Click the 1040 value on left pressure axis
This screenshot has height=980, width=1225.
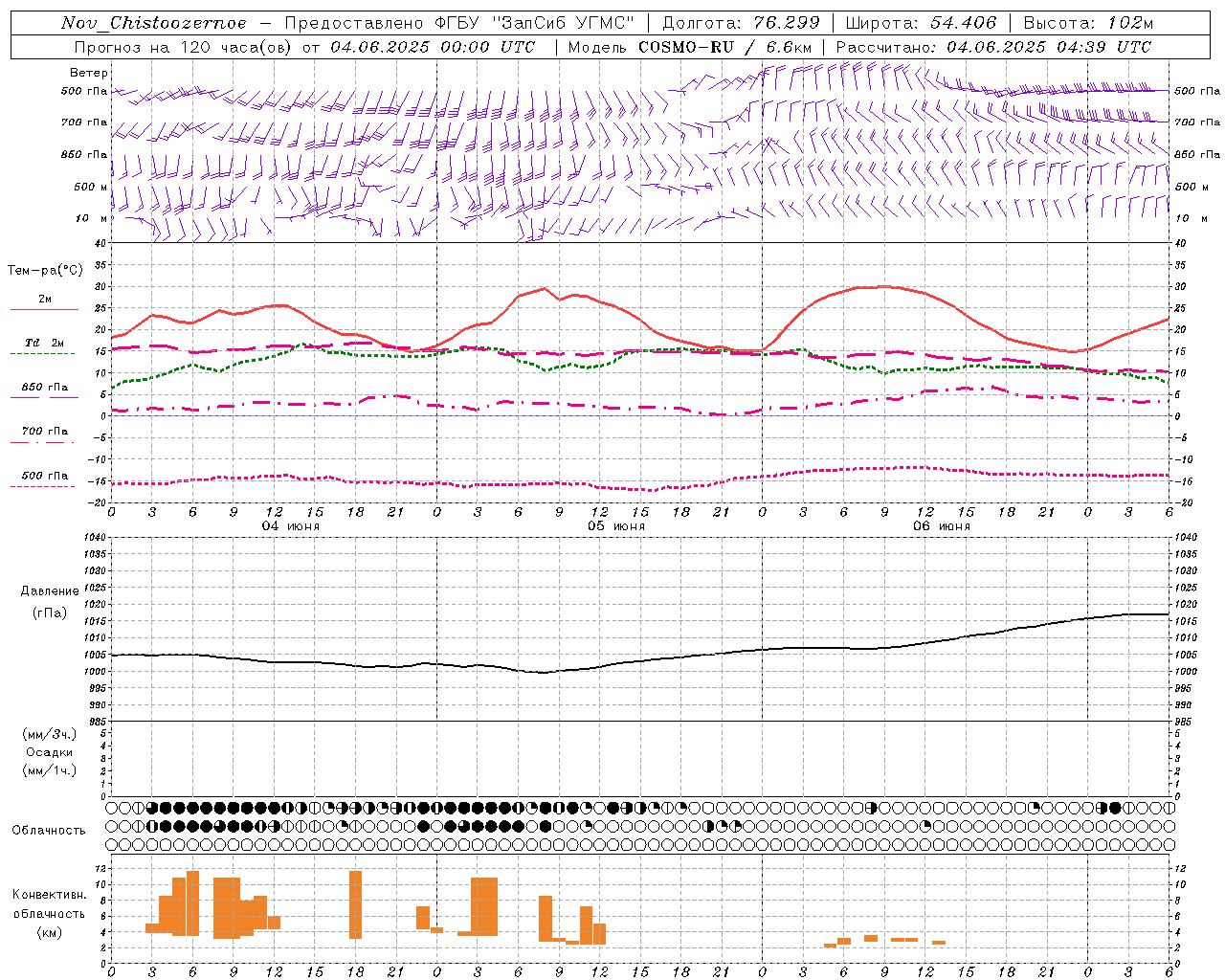(x=94, y=538)
